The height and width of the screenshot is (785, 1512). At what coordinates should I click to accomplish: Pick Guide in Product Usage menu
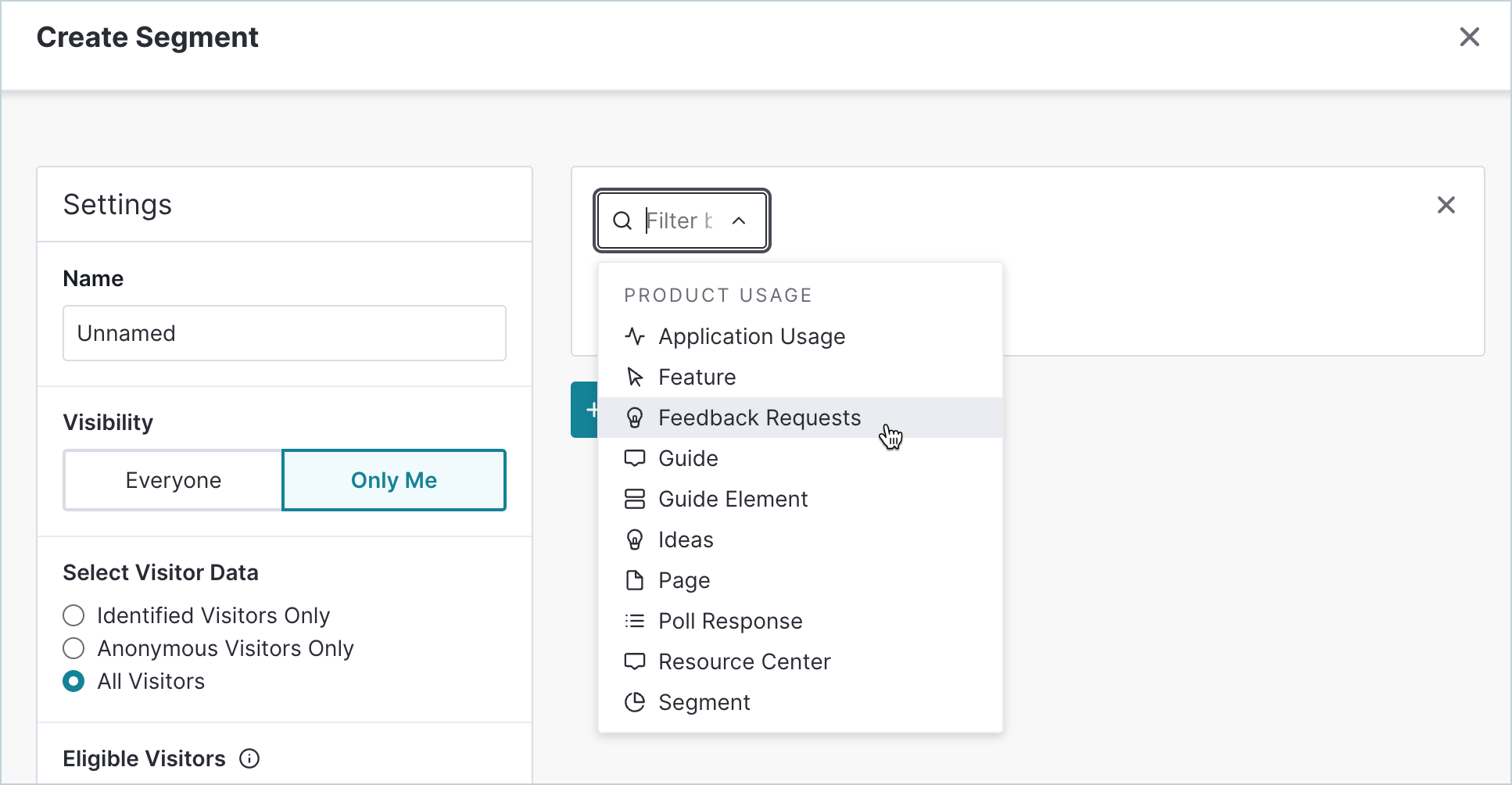click(688, 458)
